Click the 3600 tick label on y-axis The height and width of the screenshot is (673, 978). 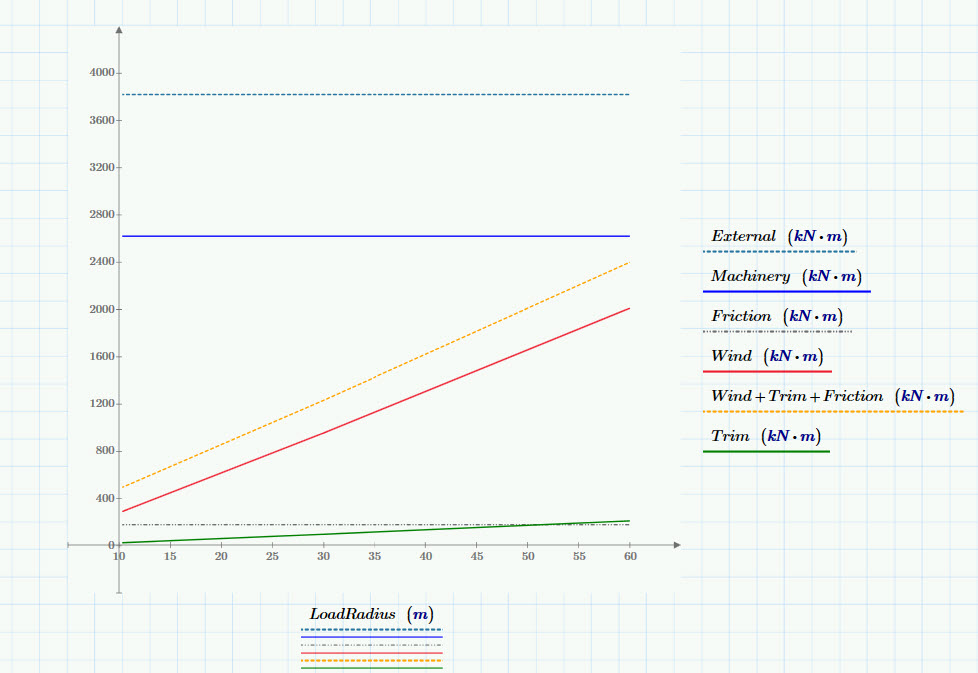[102, 120]
